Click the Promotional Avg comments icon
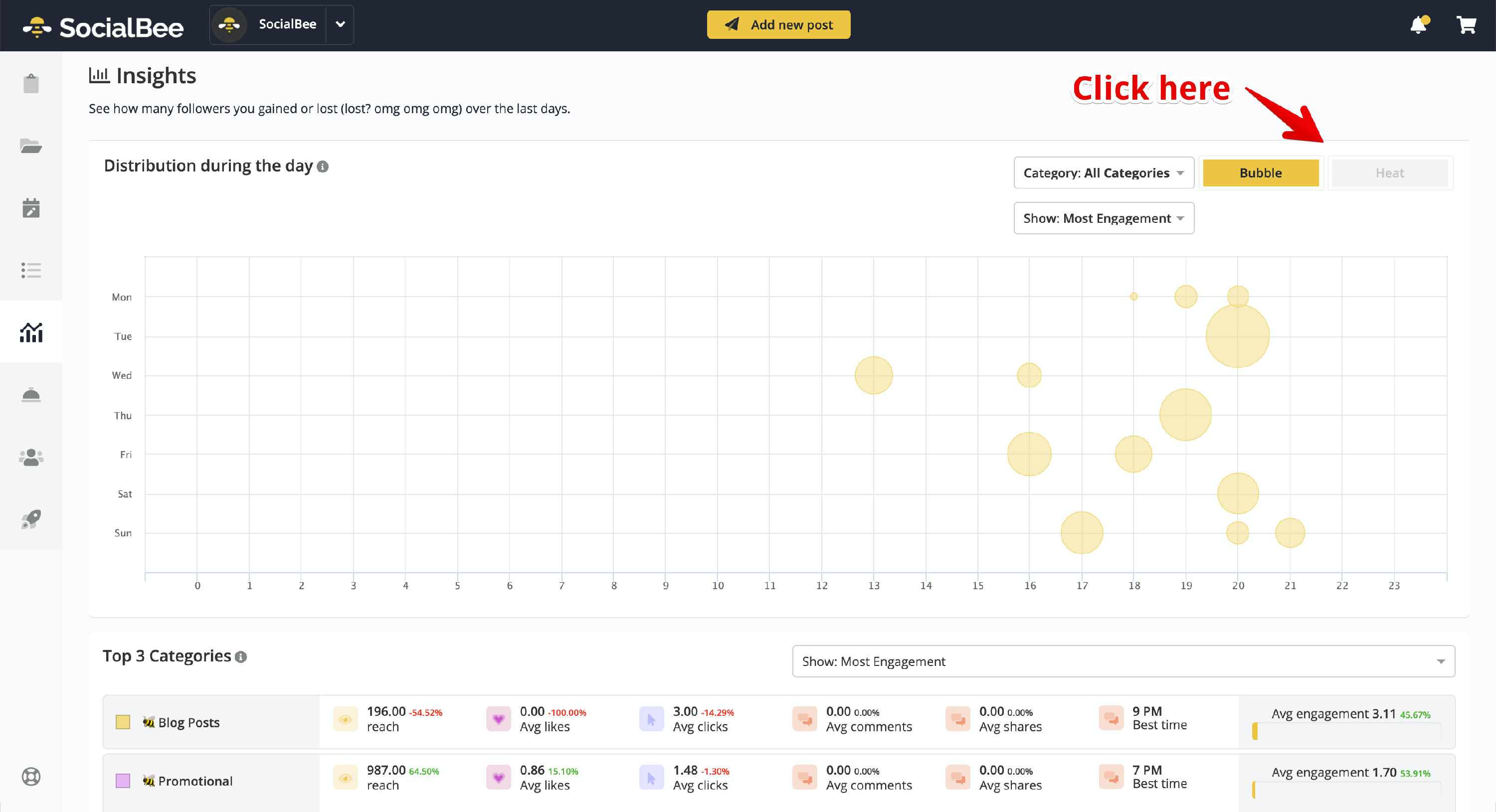This screenshot has width=1496, height=812. 805,777
